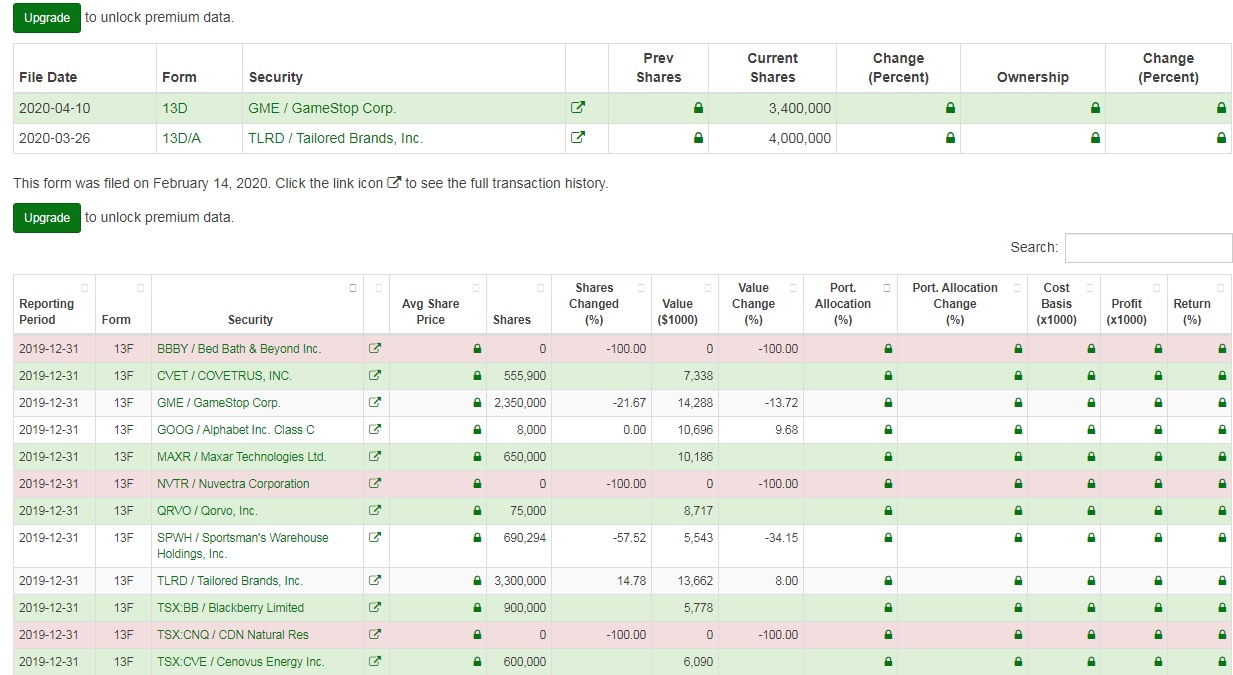Sort holdings by Value ($1000) column
Image resolution: width=1233 pixels, height=675 pixels.
point(677,311)
